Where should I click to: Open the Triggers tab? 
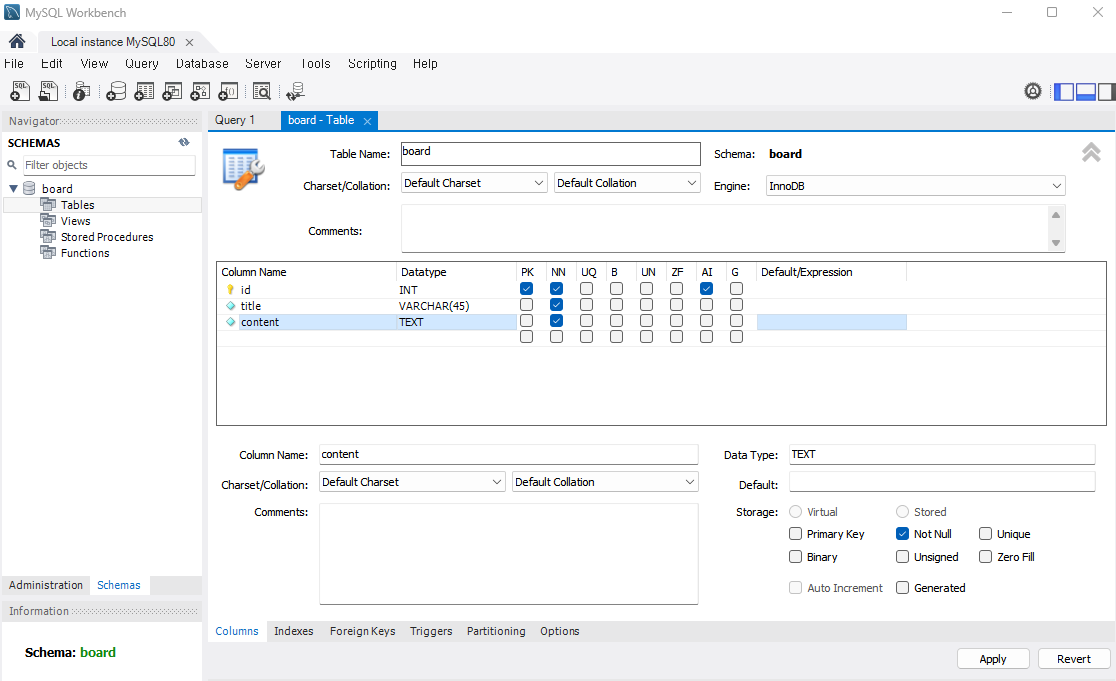[x=431, y=631]
